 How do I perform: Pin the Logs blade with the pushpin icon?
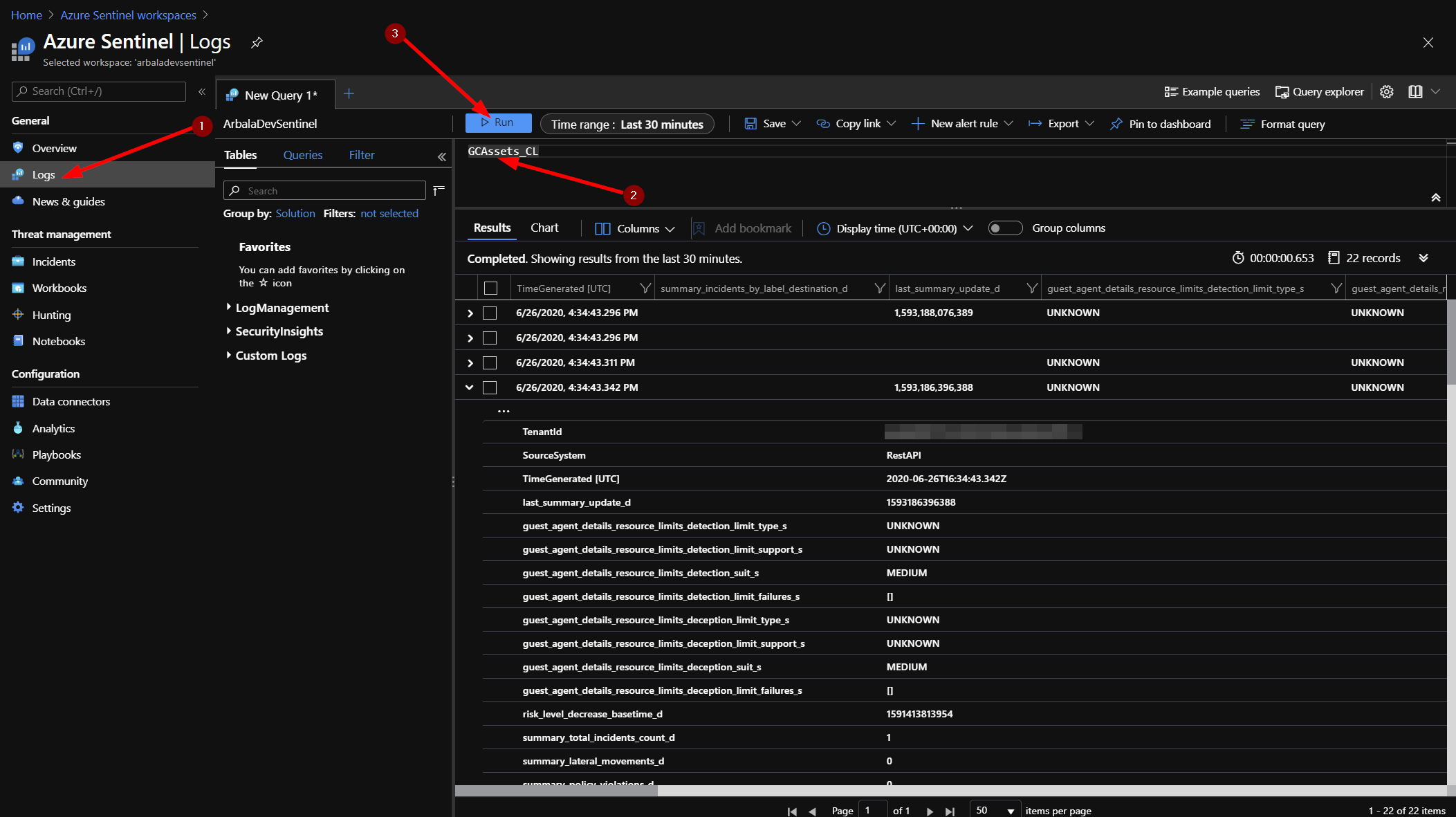tap(257, 42)
